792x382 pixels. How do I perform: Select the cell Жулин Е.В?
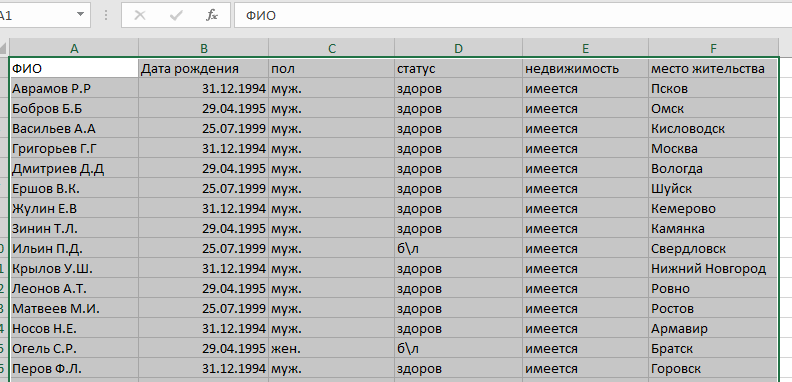(74, 208)
